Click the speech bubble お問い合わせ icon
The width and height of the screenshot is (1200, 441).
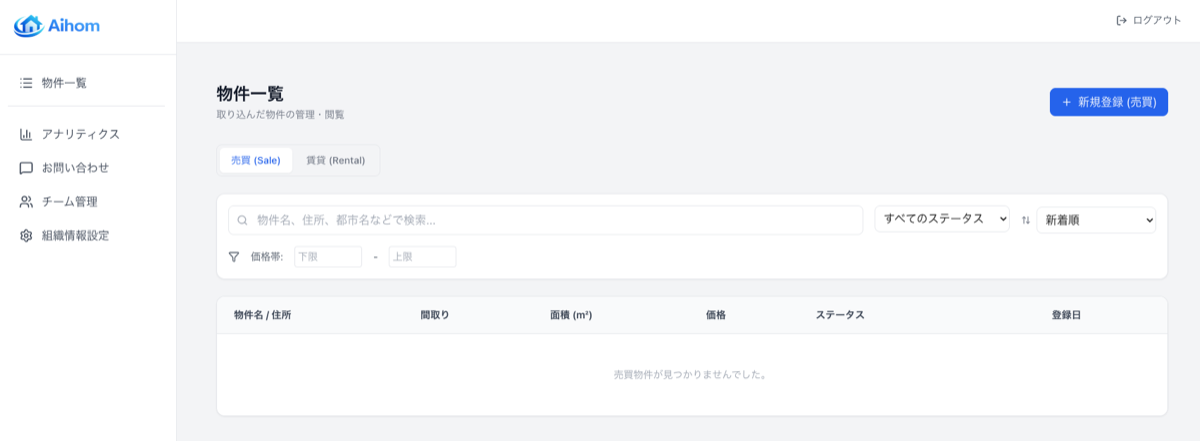pos(26,168)
